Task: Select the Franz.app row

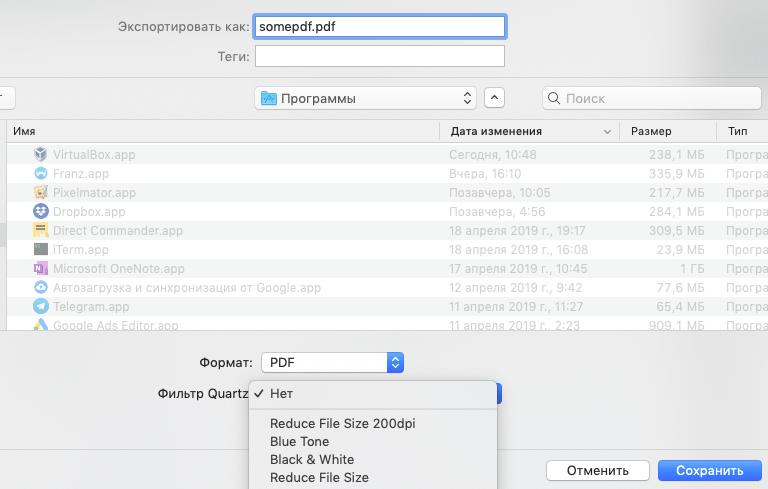Action: pyautogui.click(x=387, y=173)
